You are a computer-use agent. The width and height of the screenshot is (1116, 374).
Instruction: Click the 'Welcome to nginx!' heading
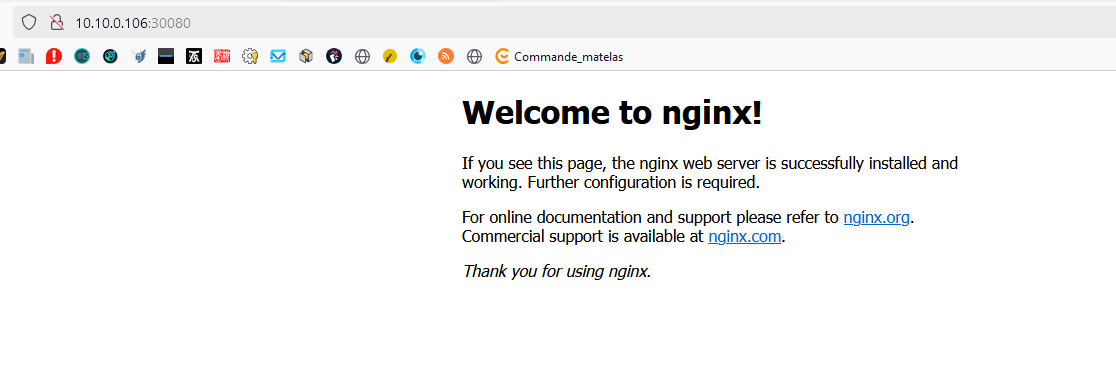[612, 113]
